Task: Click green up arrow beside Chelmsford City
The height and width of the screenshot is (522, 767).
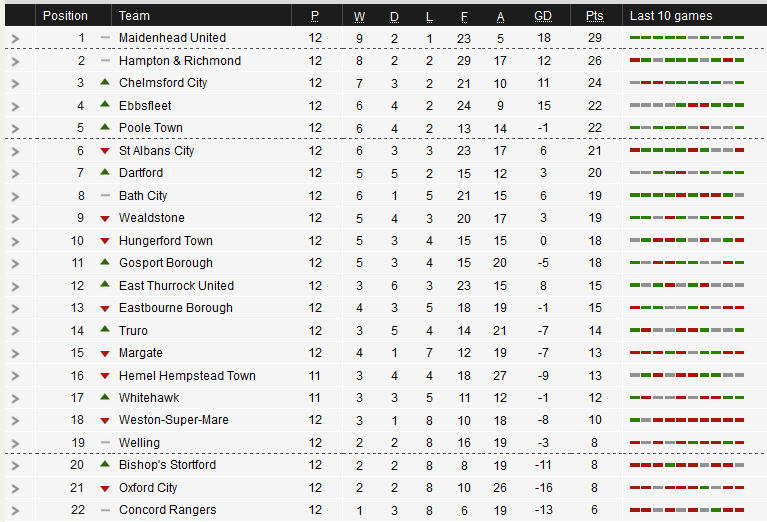Action: (105, 82)
